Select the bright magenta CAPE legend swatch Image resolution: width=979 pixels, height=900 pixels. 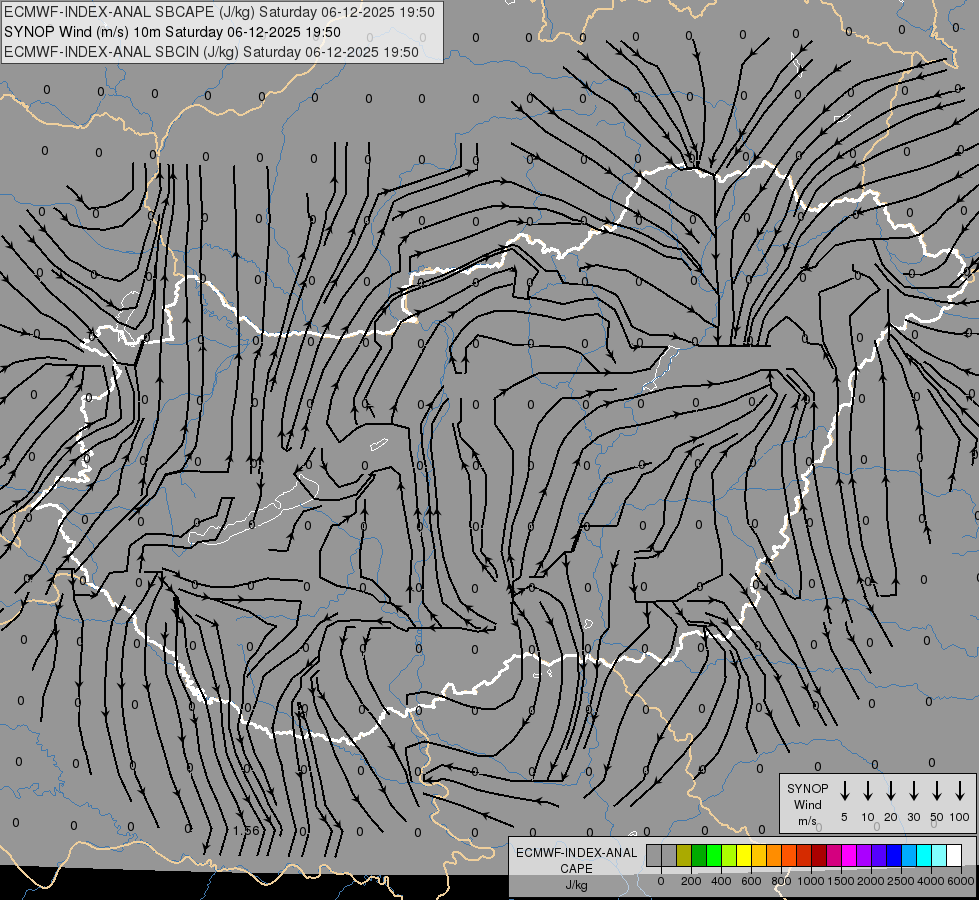(849, 855)
